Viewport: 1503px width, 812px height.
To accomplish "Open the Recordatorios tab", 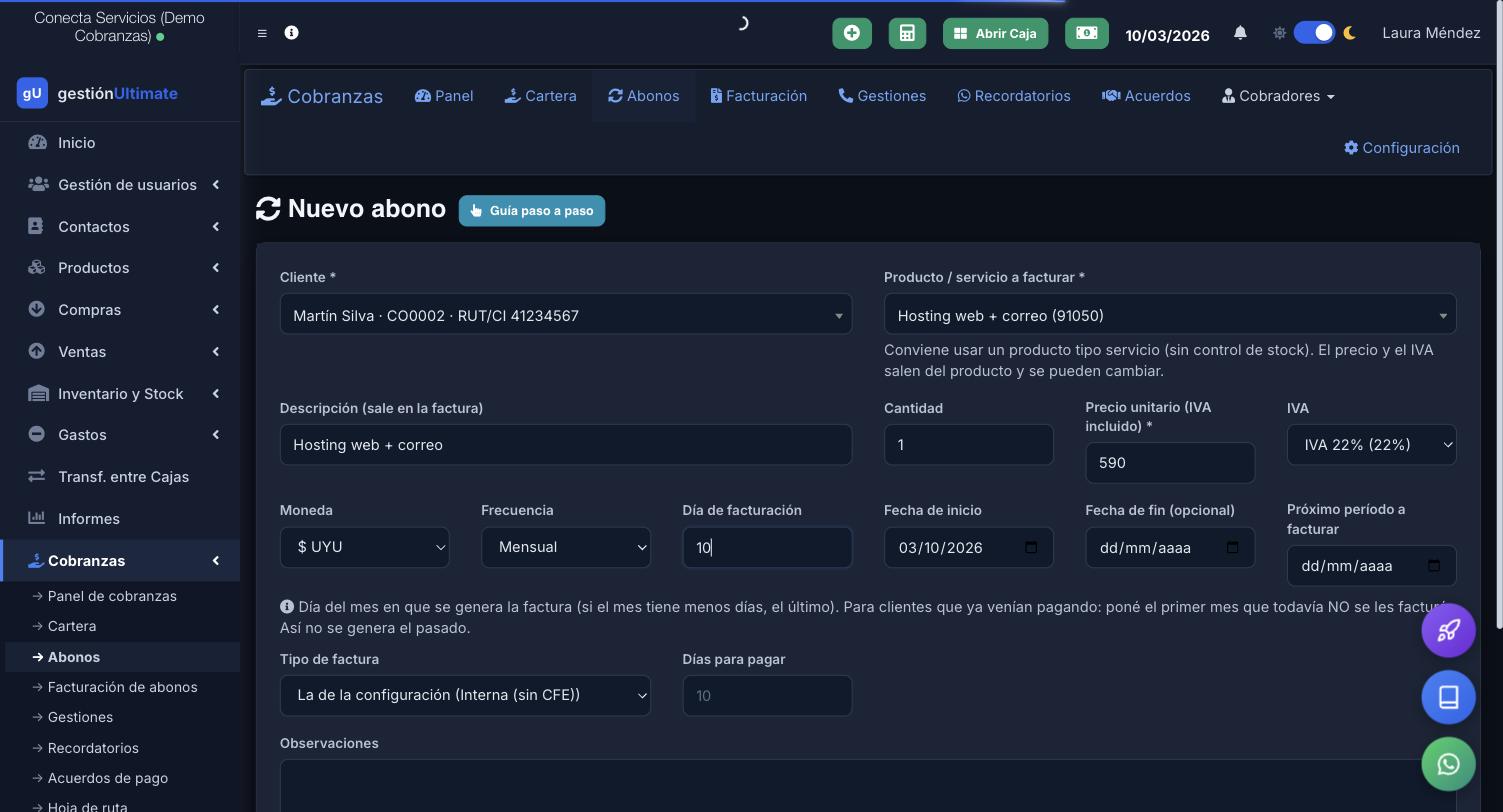I will 1014,96.
